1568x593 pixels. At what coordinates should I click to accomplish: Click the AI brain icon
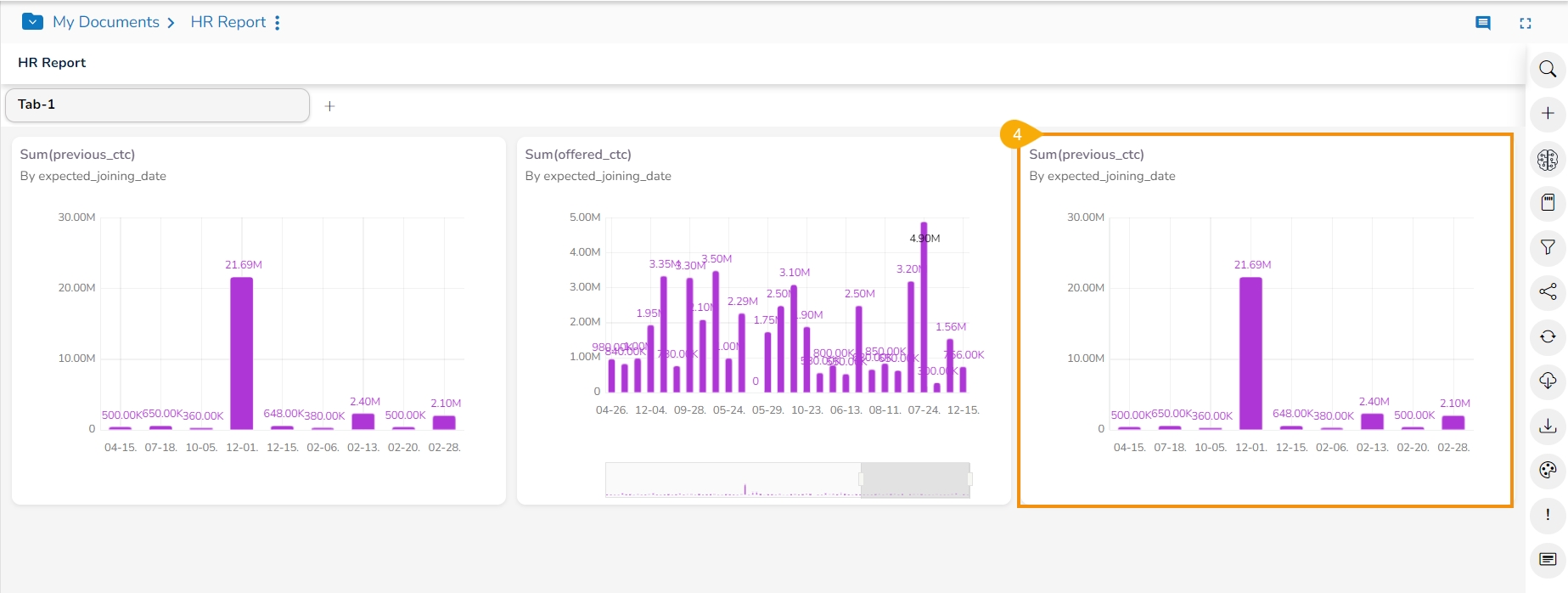pyautogui.click(x=1548, y=159)
